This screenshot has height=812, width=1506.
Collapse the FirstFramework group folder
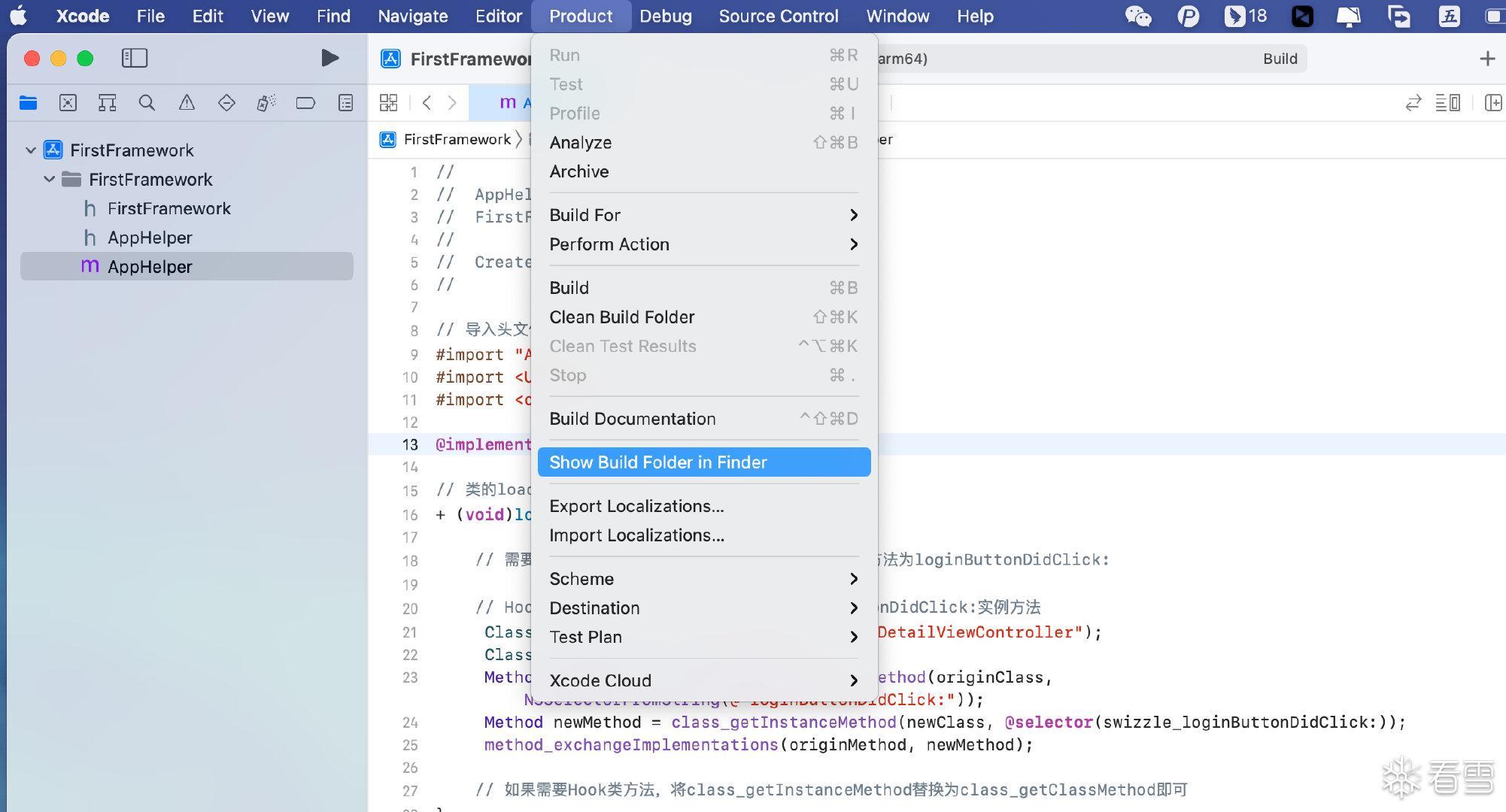[50, 180]
